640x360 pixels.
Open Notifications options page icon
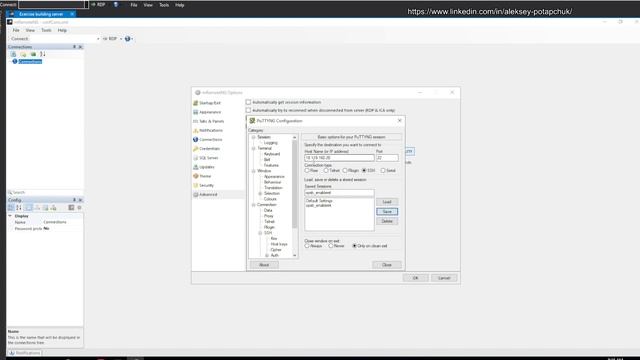point(196,130)
